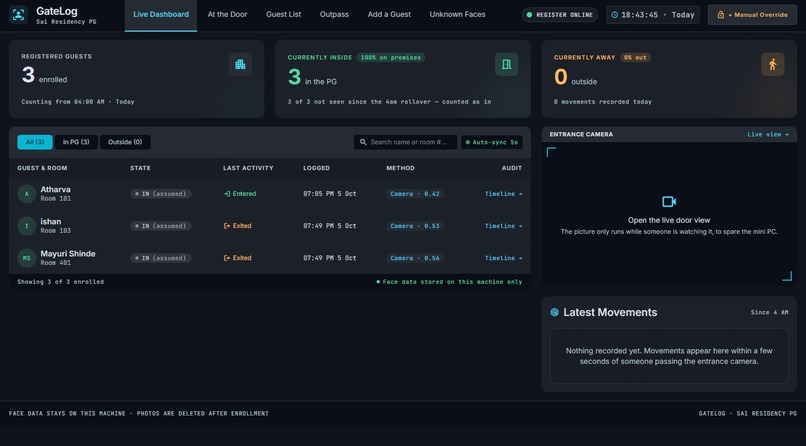Screen dimensions: 806x446
Task: Open the Add a Guest tab
Action: (389, 14)
